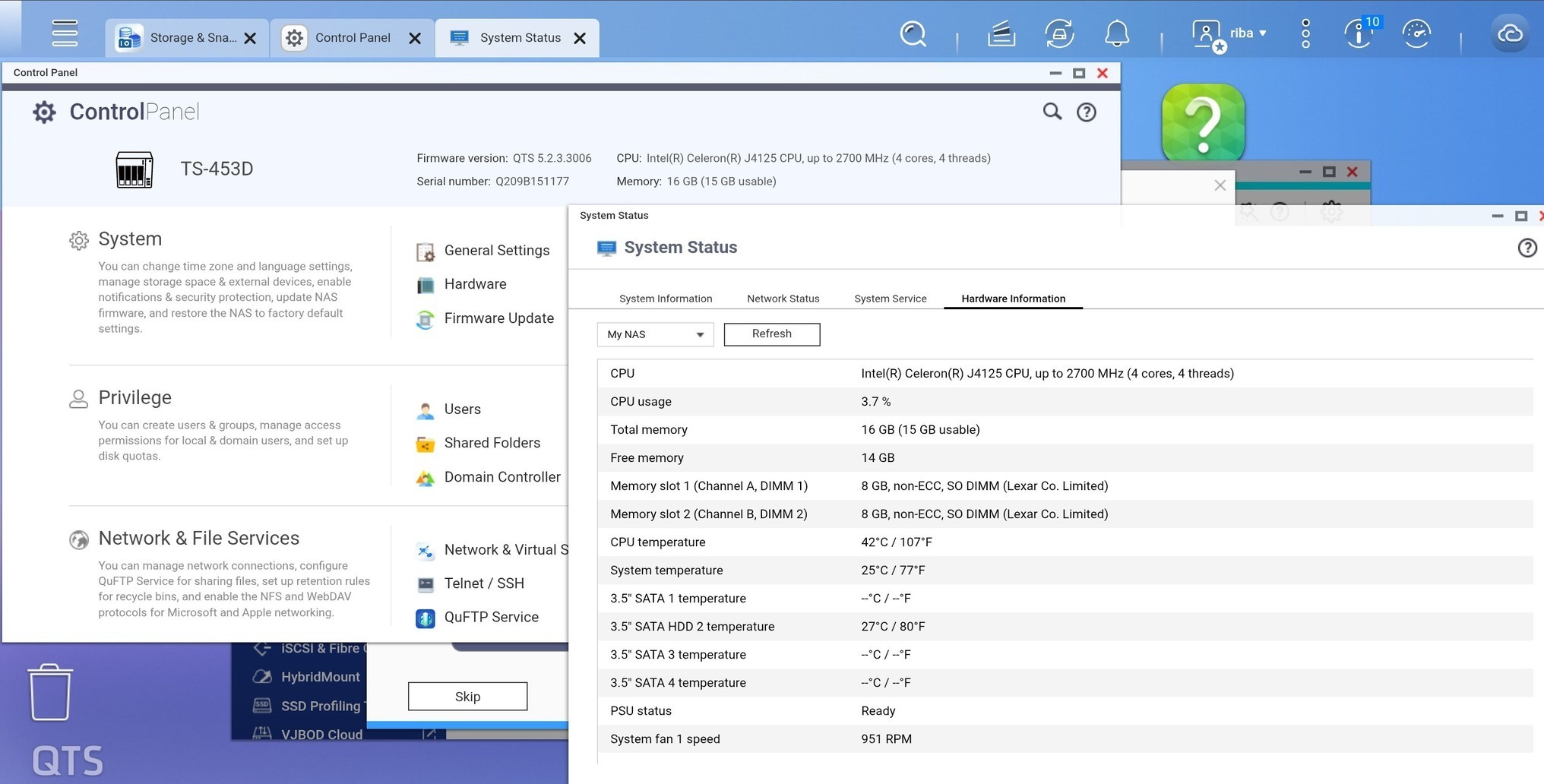Open QuFTP Service settings
1544x784 pixels.
click(x=492, y=618)
